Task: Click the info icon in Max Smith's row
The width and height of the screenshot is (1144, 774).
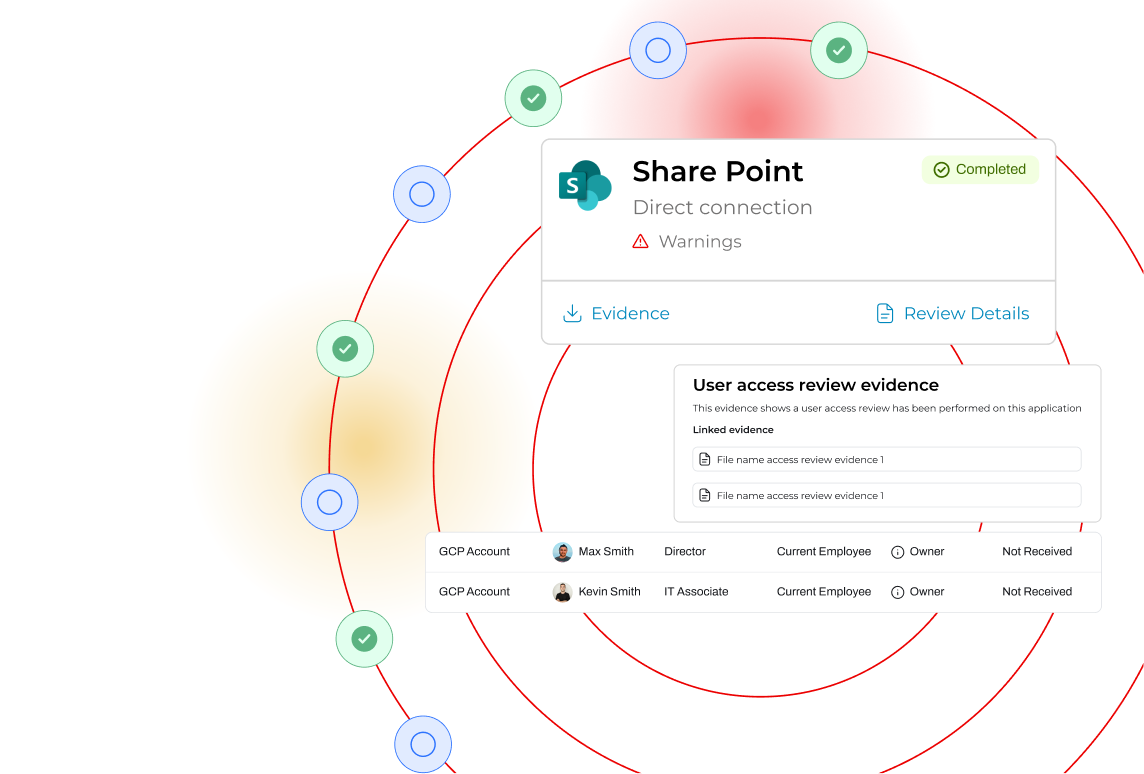Action: point(898,552)
